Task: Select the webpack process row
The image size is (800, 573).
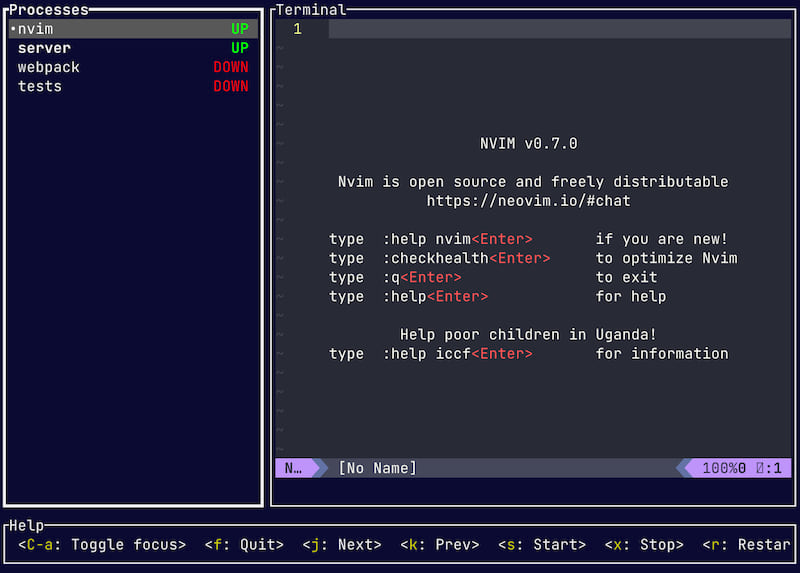Action: (134, 67)
